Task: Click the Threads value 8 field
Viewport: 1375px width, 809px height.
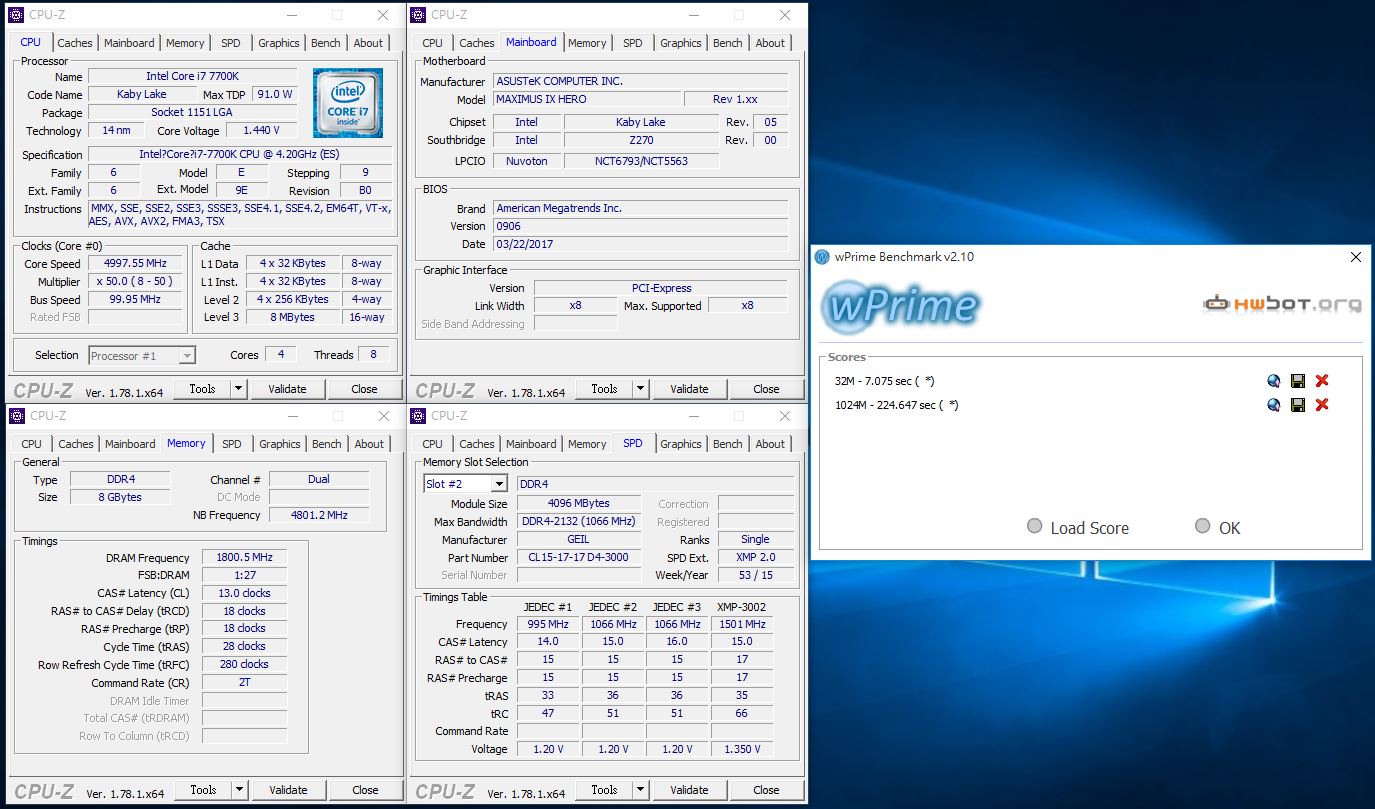Action: (373, 354)
